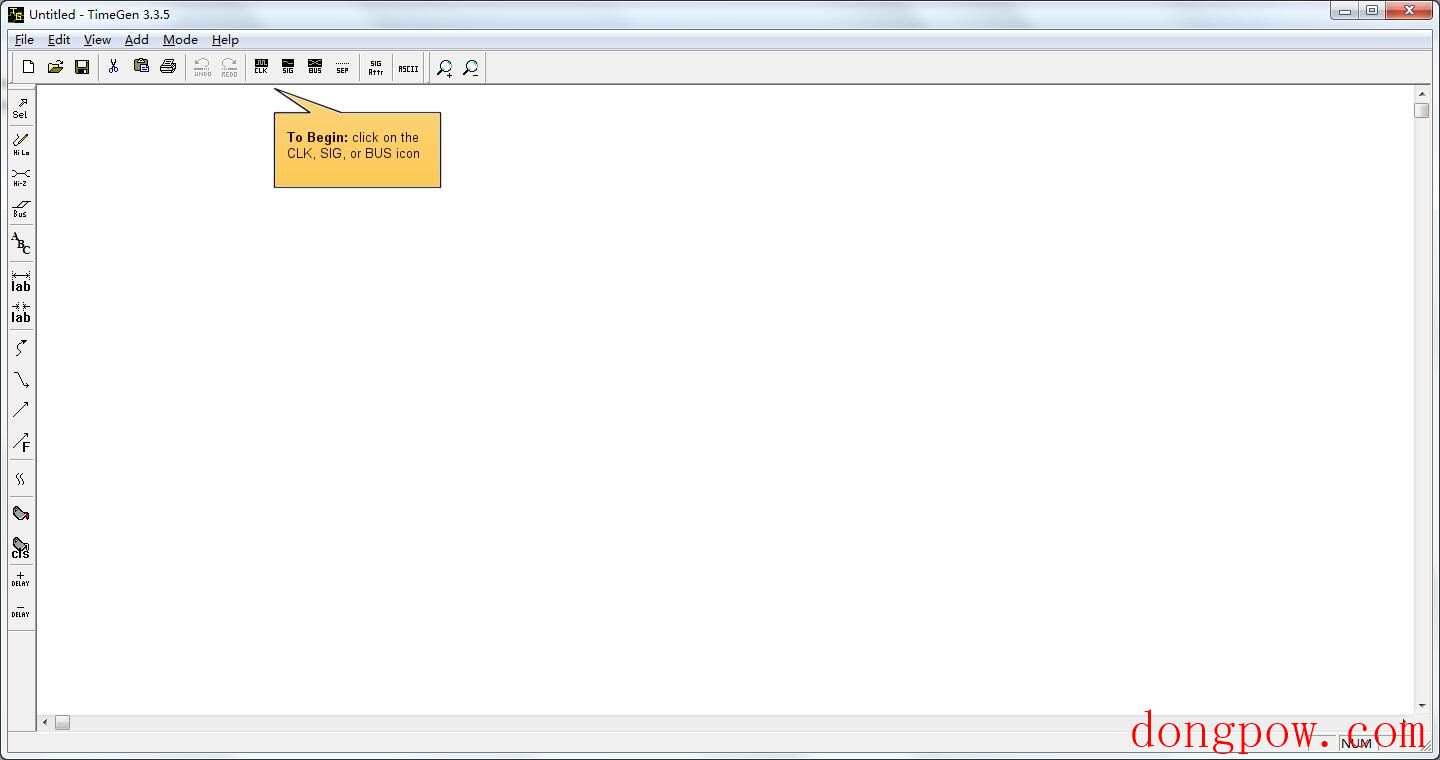Viewport: 1440px width, 760px height.
Task: Select the curved arrow tool
Action: coord(20,348)
